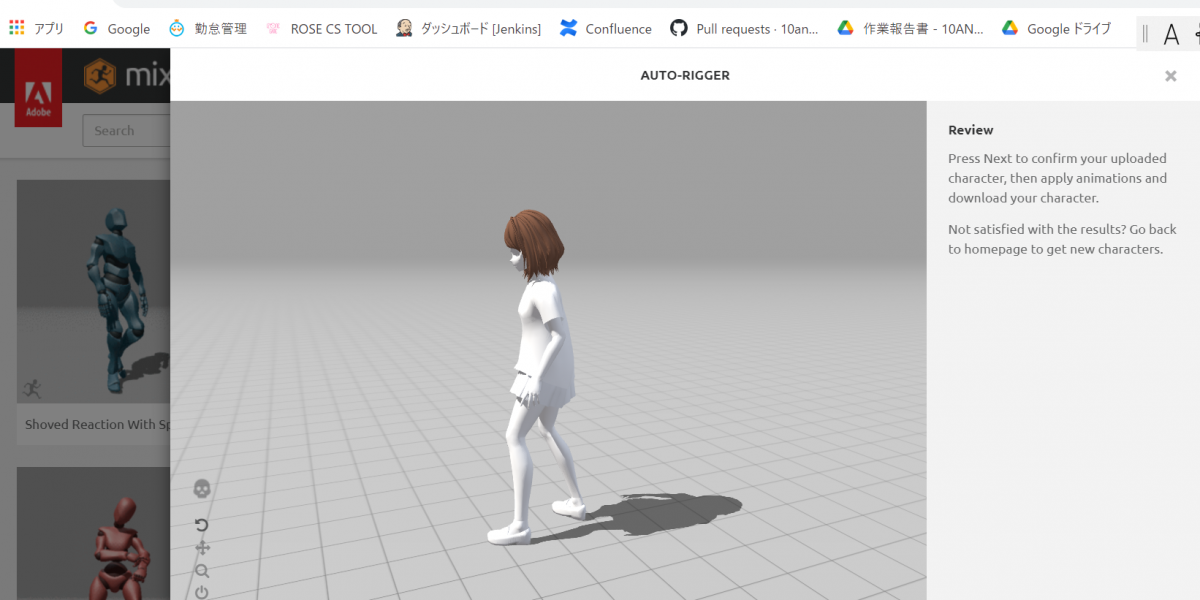Open the Jenkins ダッシュボード bookmark

coord(468,29)
